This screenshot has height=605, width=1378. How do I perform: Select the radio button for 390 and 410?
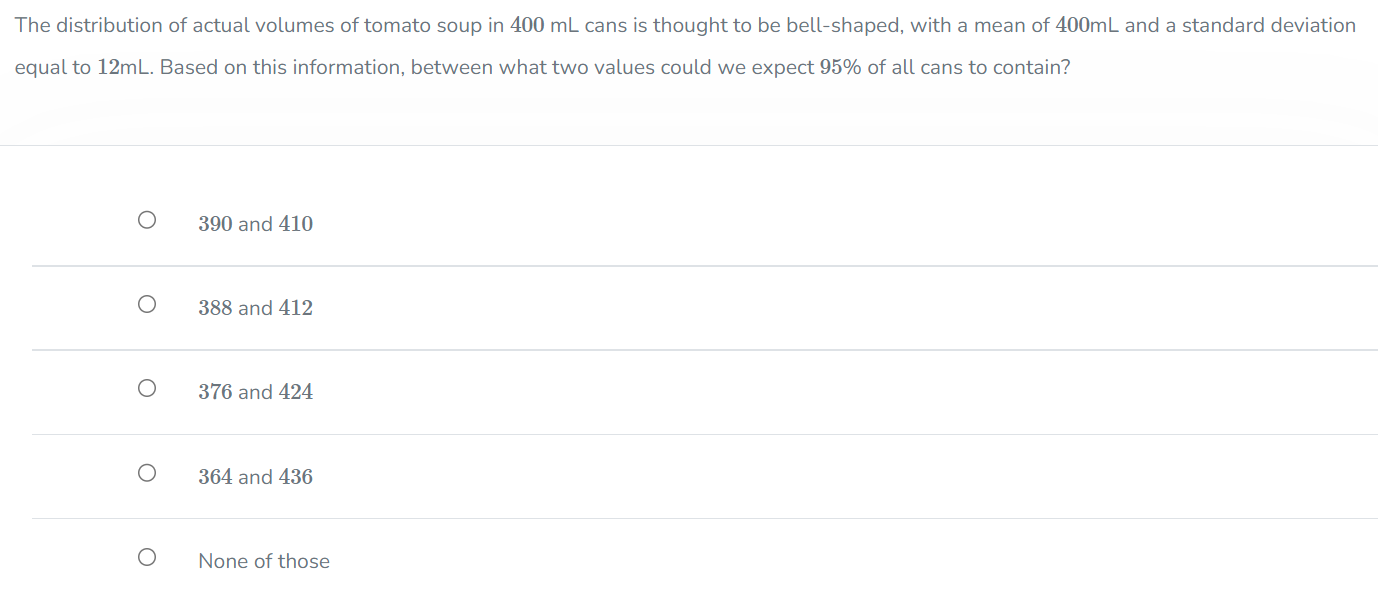coord(147,220)
